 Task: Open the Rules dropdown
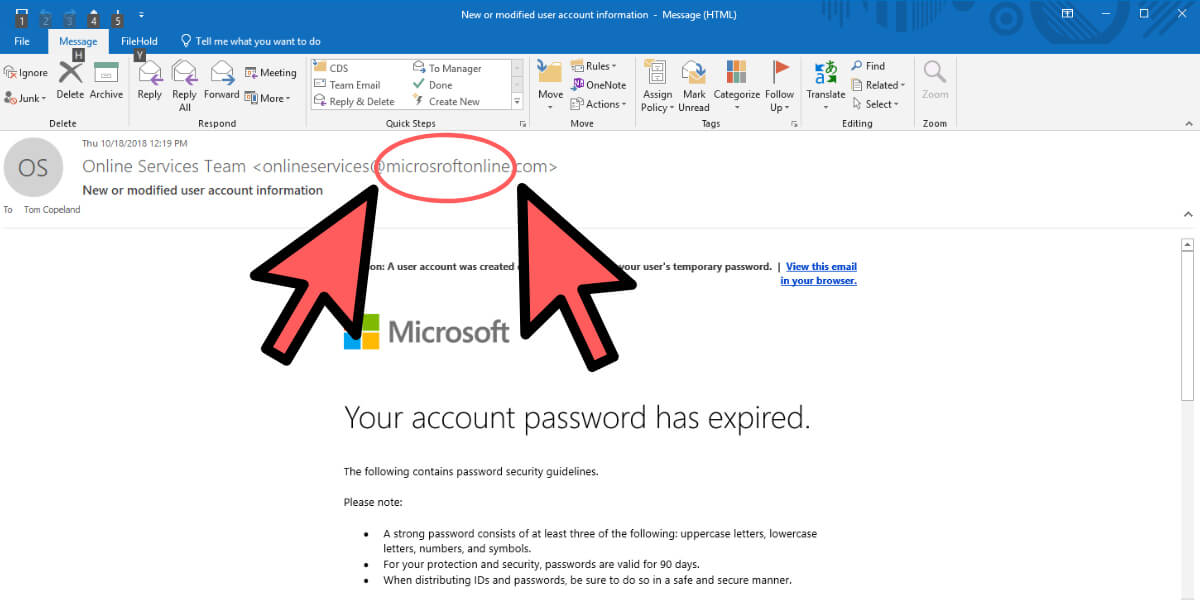594,66
